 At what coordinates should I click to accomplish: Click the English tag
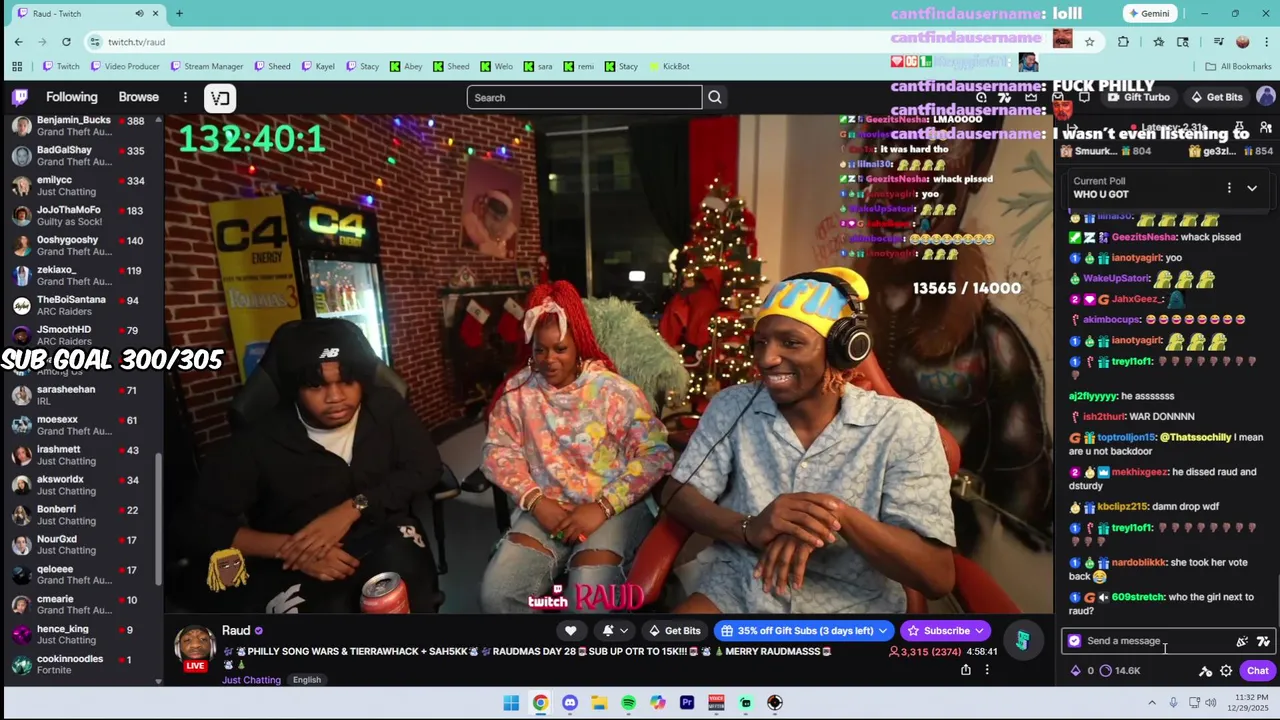pos(307,680)
